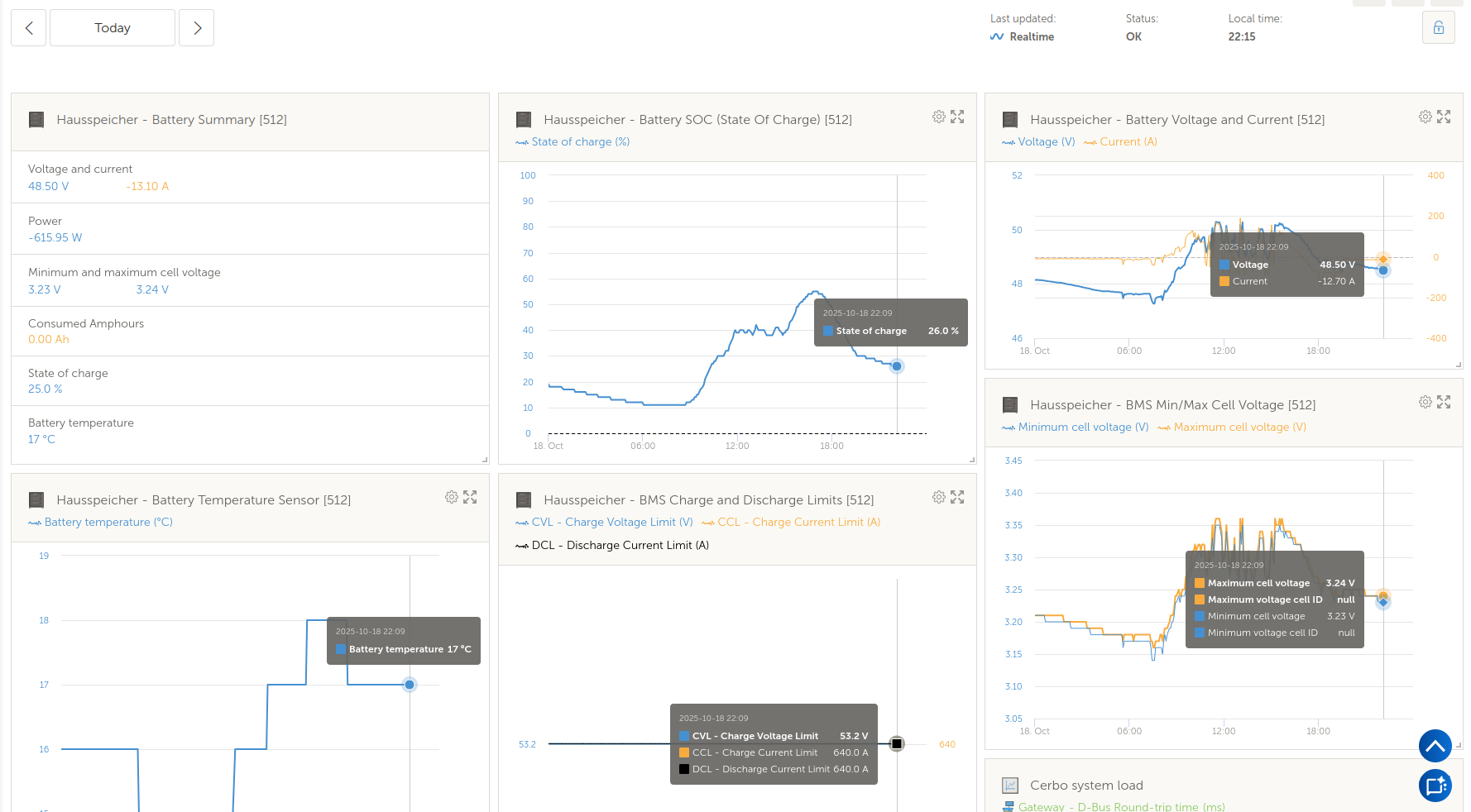Expand Battery SOC chart to fullscreen
Screen dimensions: 1471x812
tap(957, 117)
